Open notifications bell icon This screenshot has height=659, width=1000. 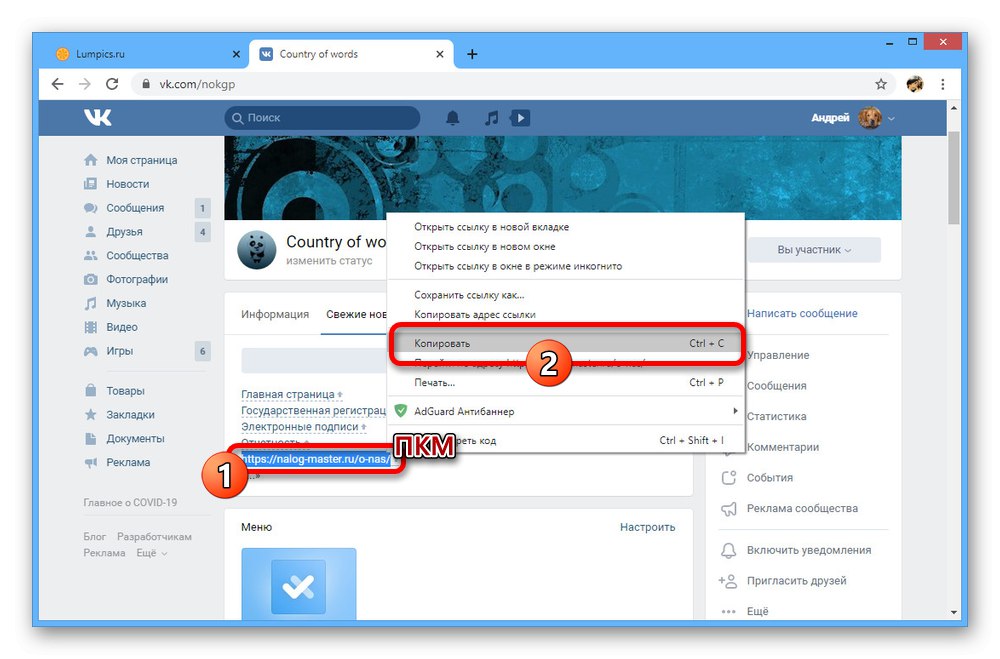[452, 118]
